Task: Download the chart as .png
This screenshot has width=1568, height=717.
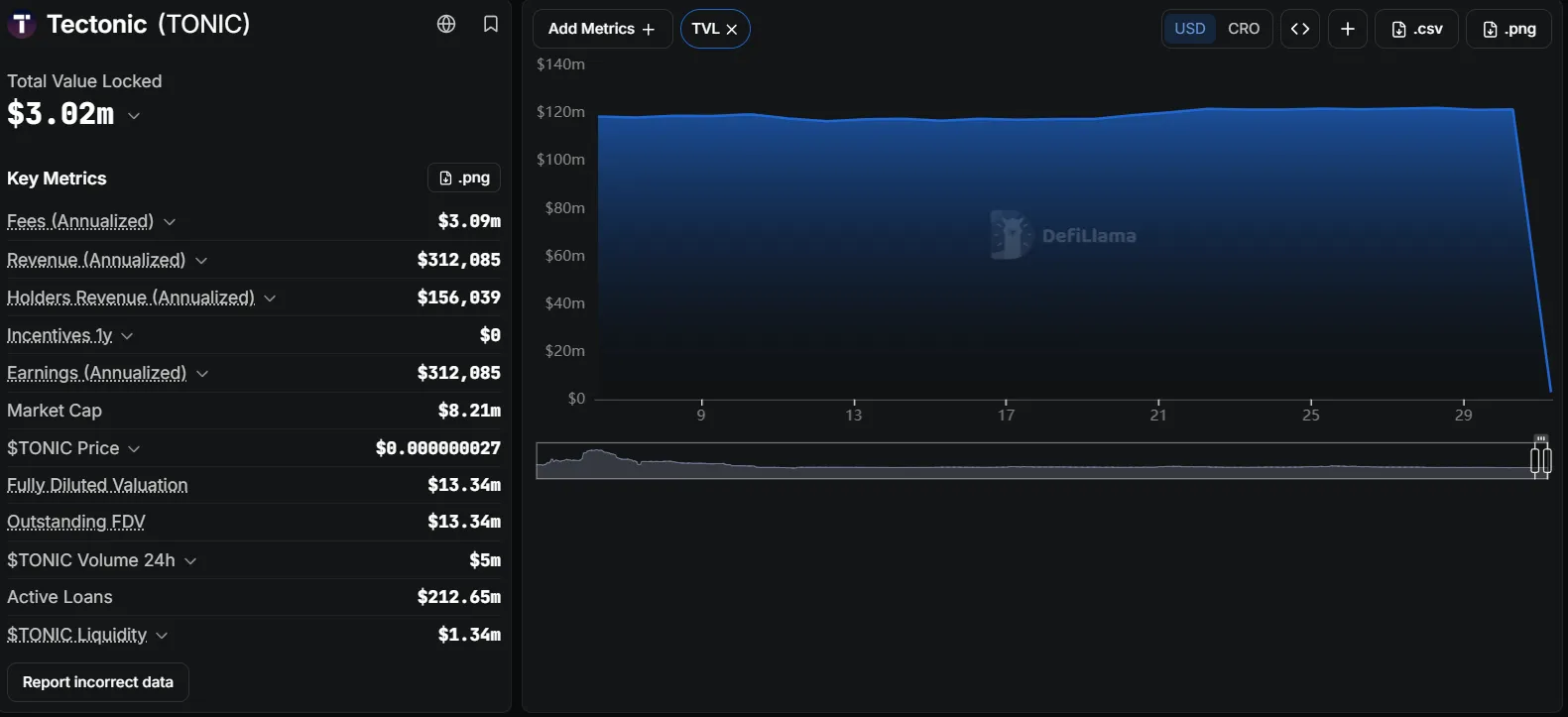Action: point(1509,29)
